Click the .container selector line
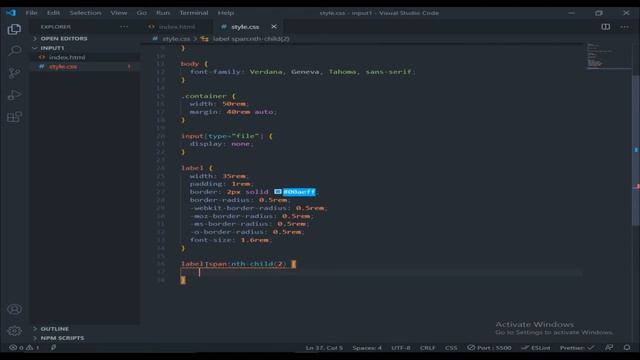640x360 pixels. pyautogui.click(x=208, y=96)
